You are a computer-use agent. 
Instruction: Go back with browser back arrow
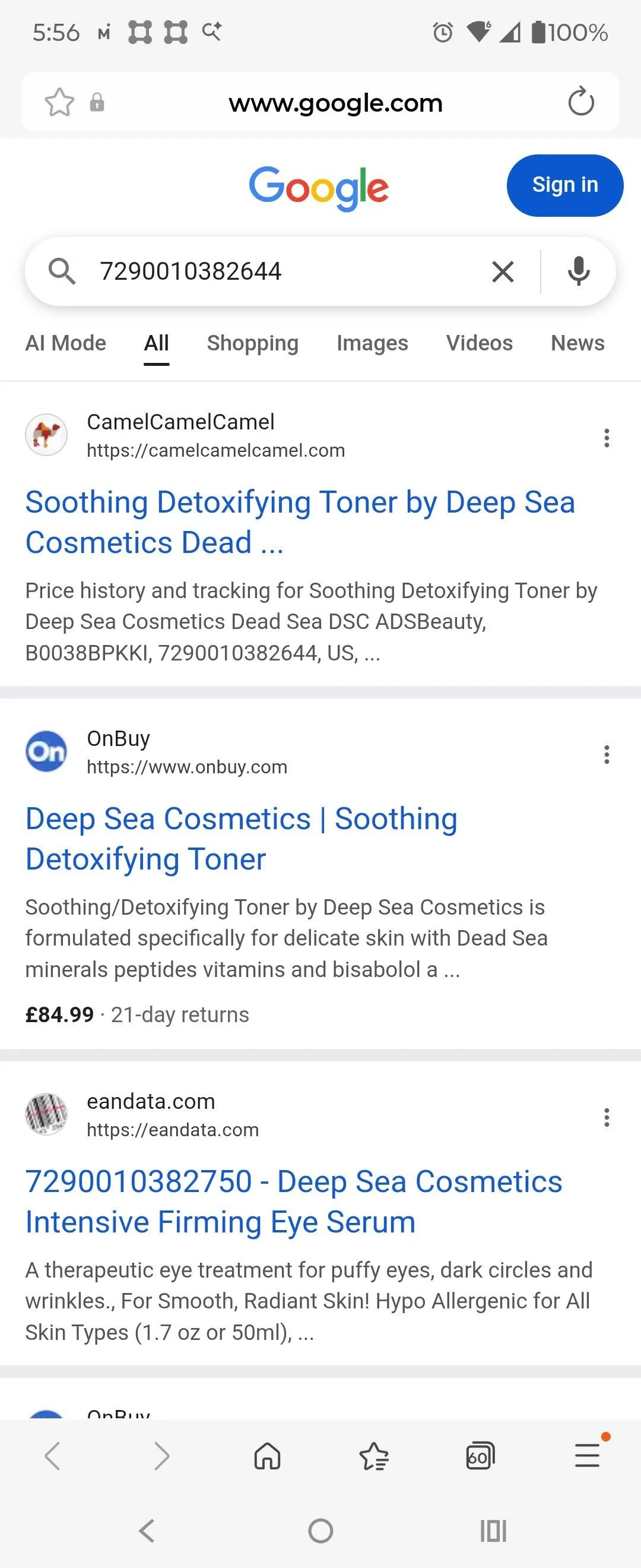53,1456
